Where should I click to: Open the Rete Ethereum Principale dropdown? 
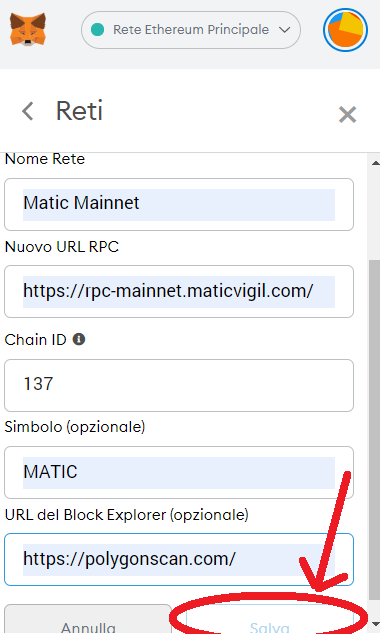191,30
